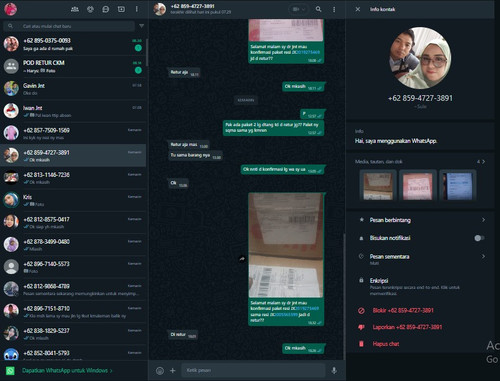Open third media thumbnail with blue screen
This screenshot has width=500, height=381.
(x=457, y=185)
